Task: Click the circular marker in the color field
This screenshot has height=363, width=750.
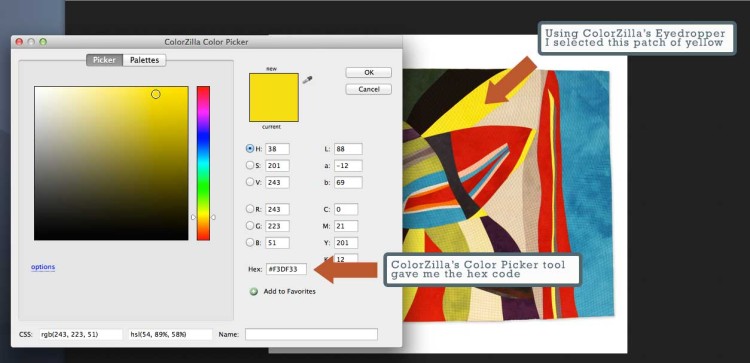Action: 155,94
